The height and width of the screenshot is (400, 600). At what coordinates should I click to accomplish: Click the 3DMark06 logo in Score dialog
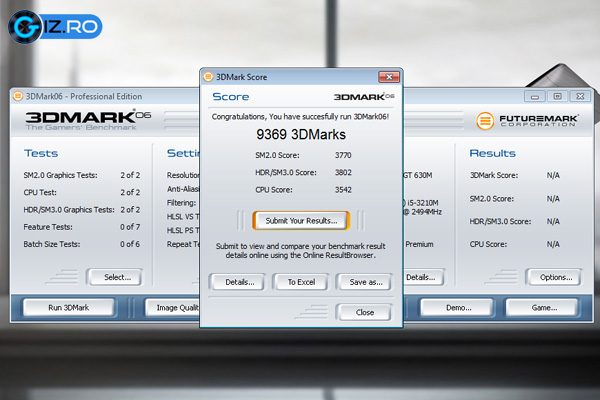click(x=364, y=96)
